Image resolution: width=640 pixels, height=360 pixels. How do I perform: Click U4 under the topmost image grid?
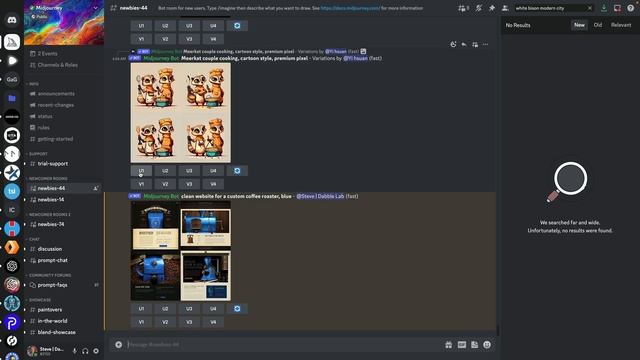(213, 26)
